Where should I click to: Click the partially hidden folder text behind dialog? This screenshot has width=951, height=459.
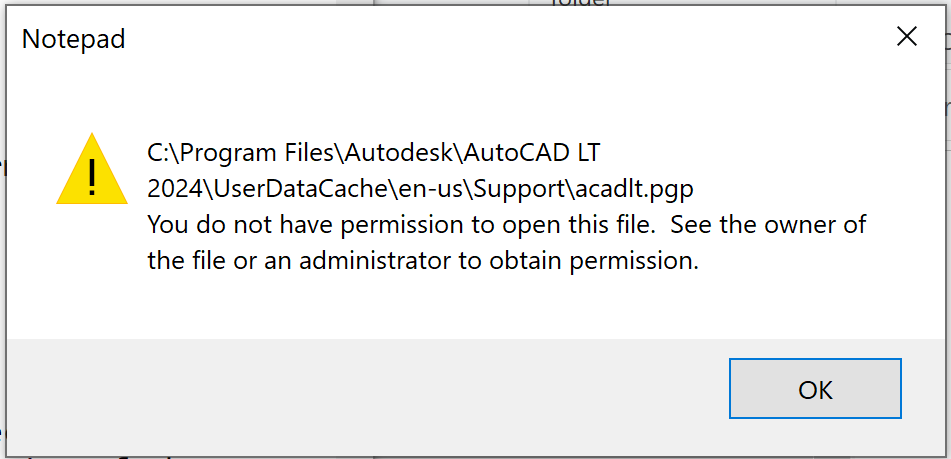pyautogui.click(x=582, y=4)
